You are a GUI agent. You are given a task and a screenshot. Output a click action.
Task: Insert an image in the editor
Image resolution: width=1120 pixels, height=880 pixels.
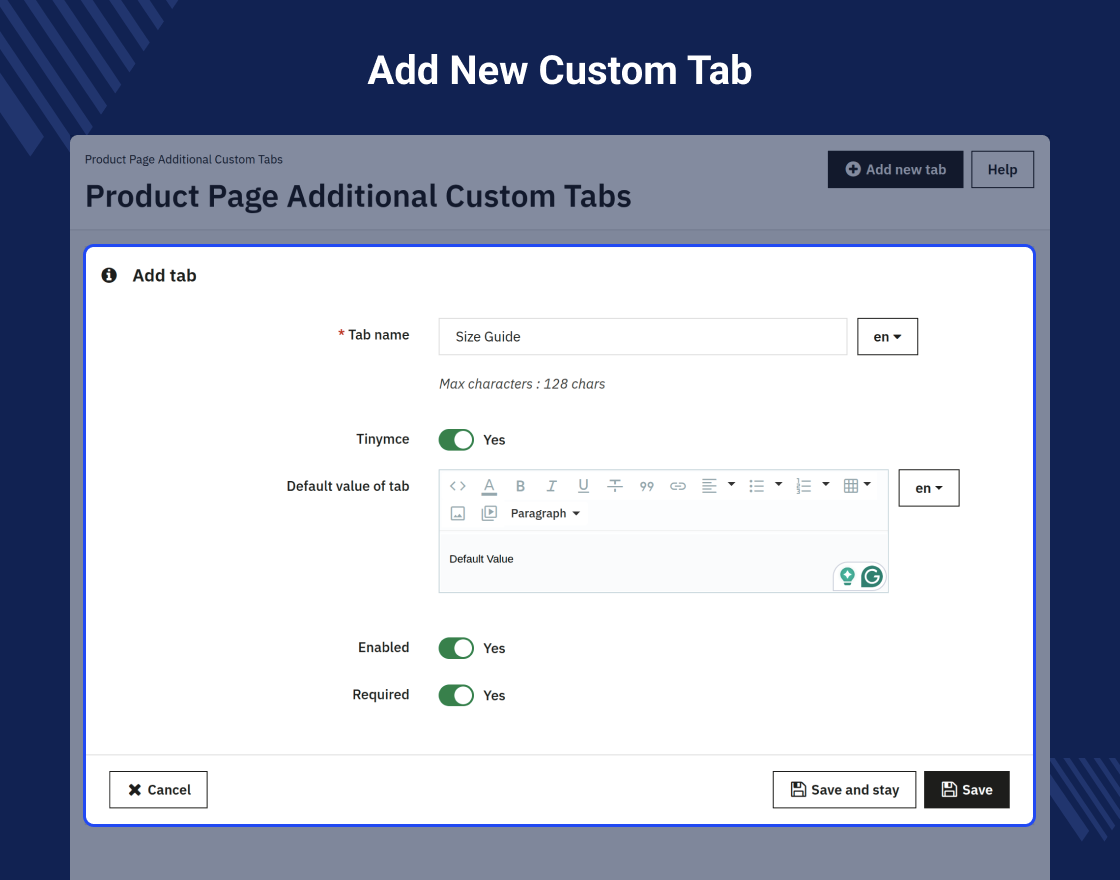458,514
